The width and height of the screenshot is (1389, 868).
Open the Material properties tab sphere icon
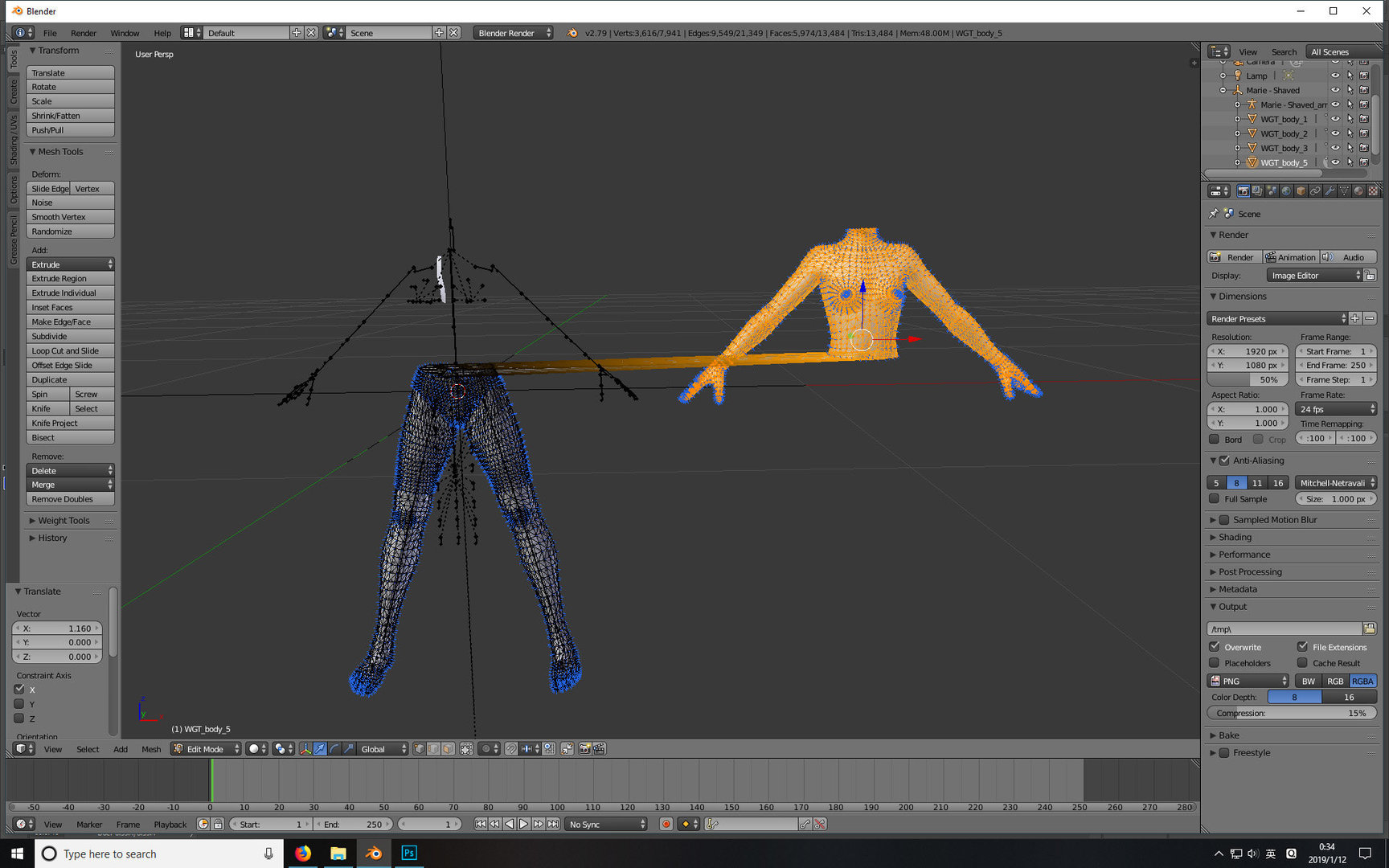1358,191
